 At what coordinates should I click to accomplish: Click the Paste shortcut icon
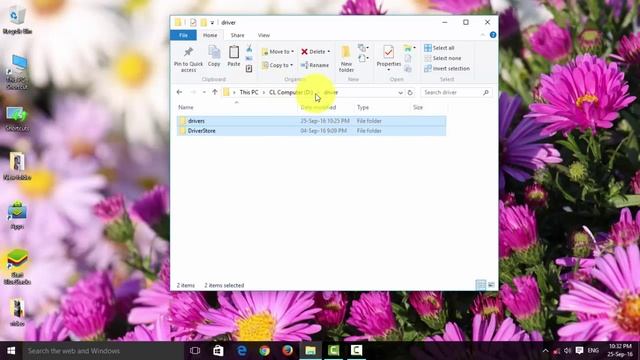pyautogui.click(x=249, y=69)
